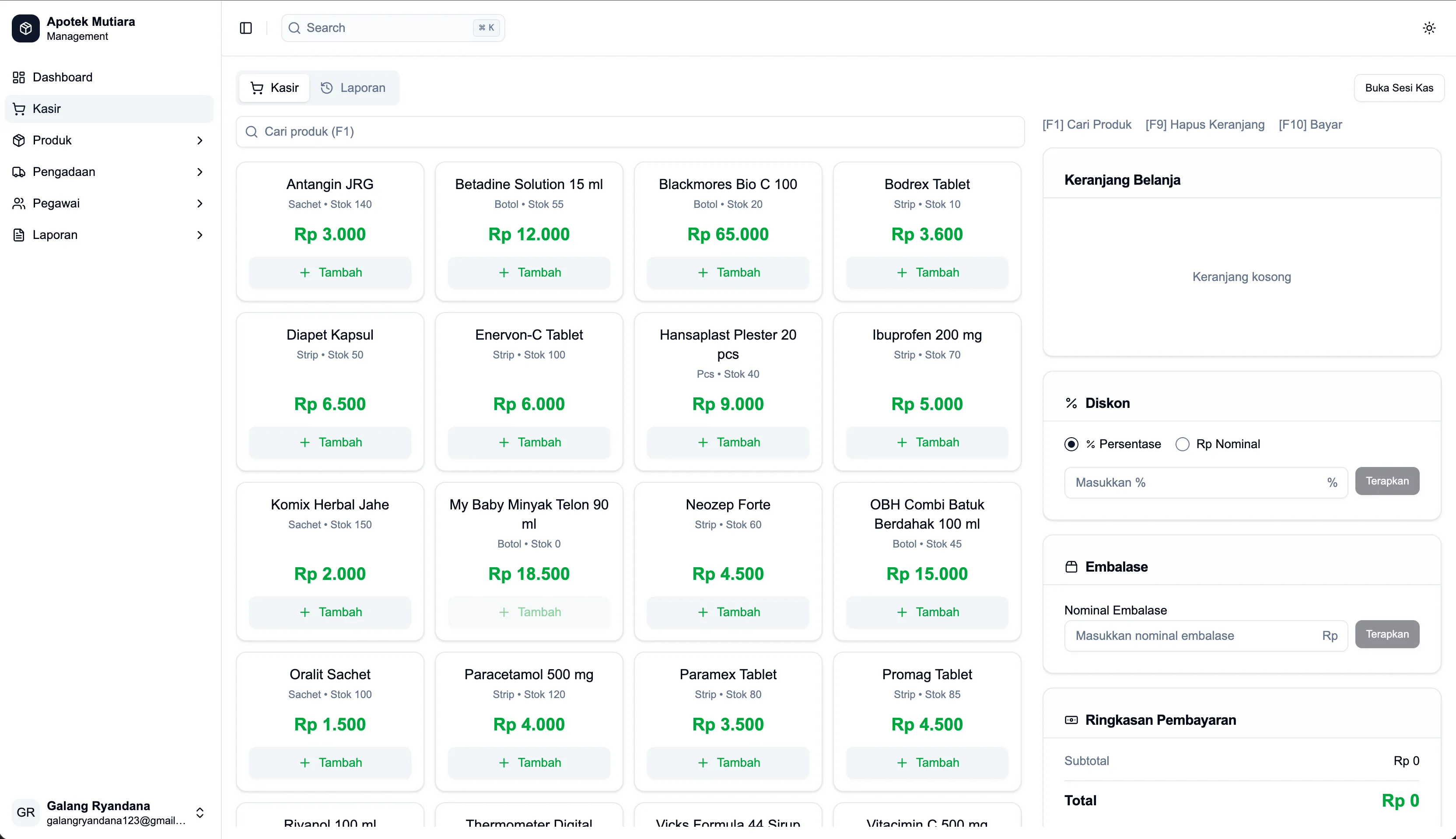The width and height of the screenshot is (1456, 839).
Task: Click the plus icon on Neozep Forte card
Action: [x=703, y=613]
